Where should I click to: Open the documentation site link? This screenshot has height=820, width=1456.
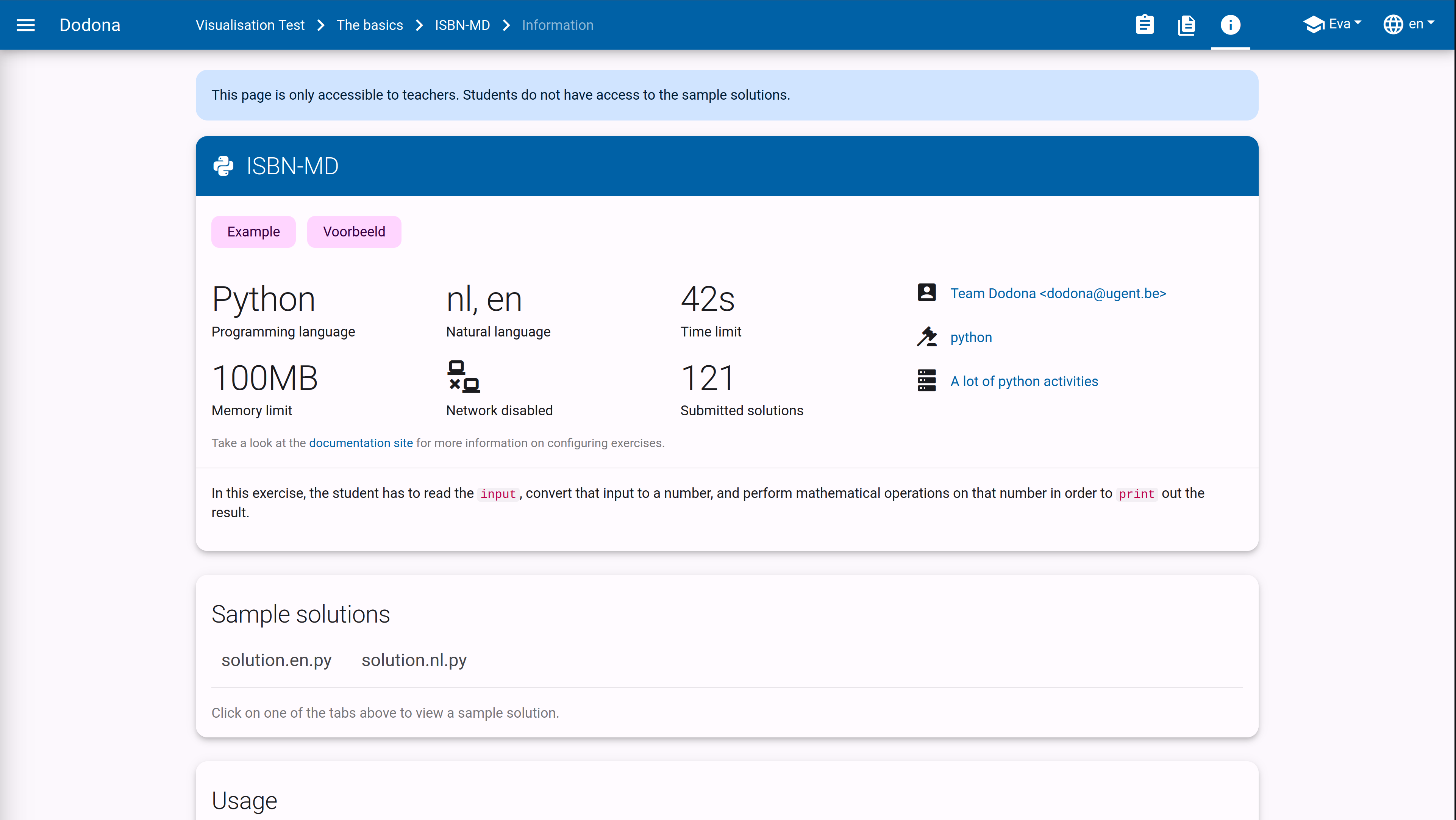[361, 443]
